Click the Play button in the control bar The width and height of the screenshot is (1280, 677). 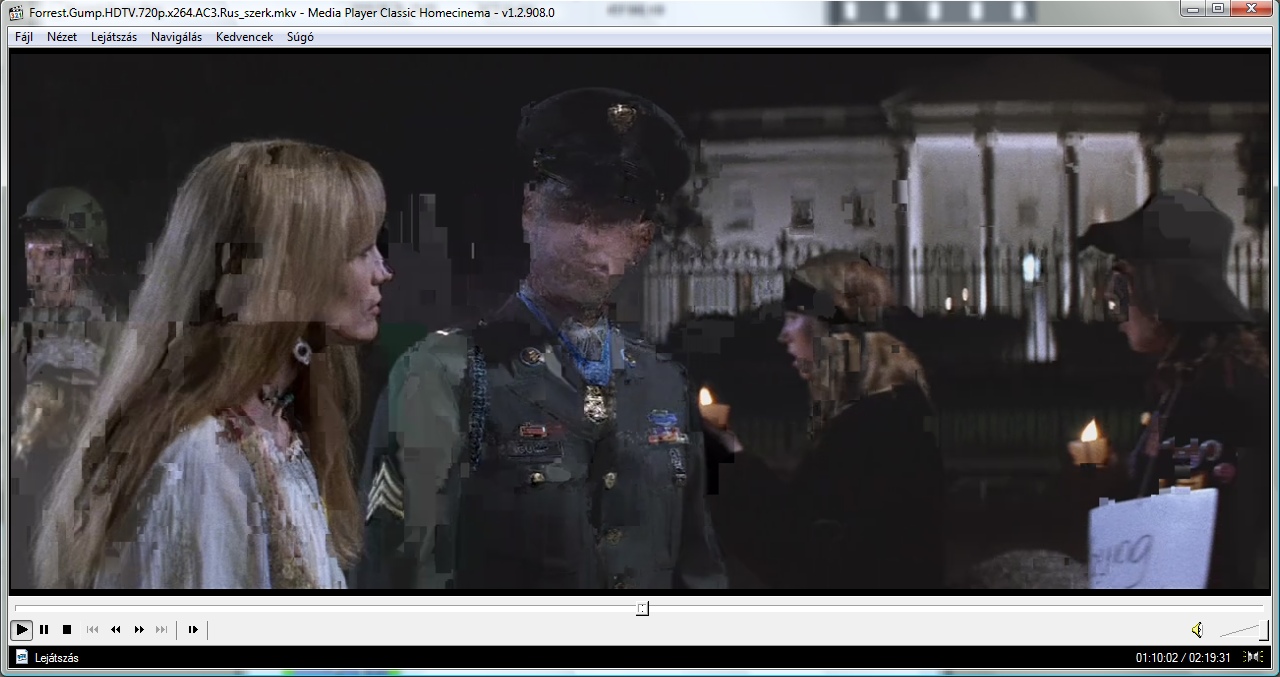click(x=21, y=629)
